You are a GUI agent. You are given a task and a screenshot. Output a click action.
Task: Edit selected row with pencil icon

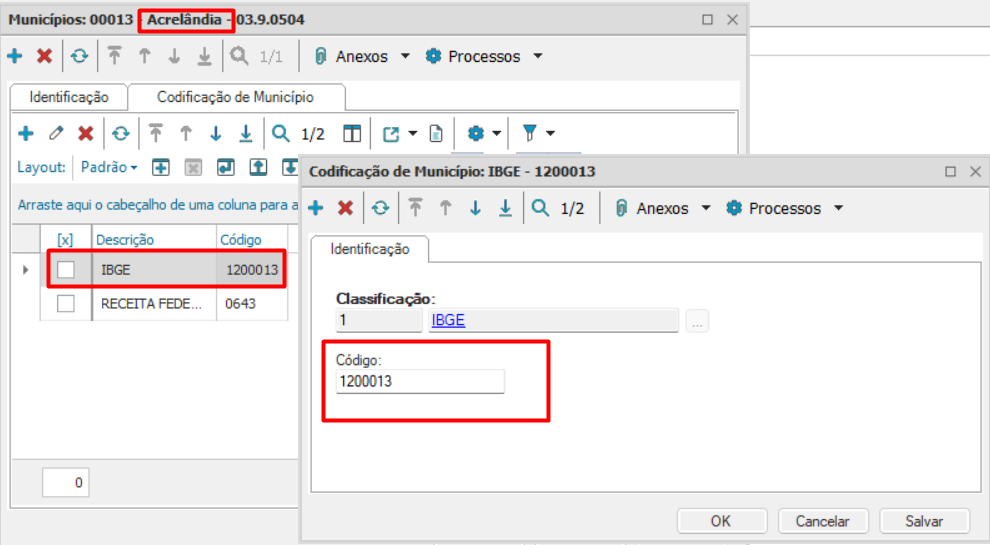click(56, 133)
